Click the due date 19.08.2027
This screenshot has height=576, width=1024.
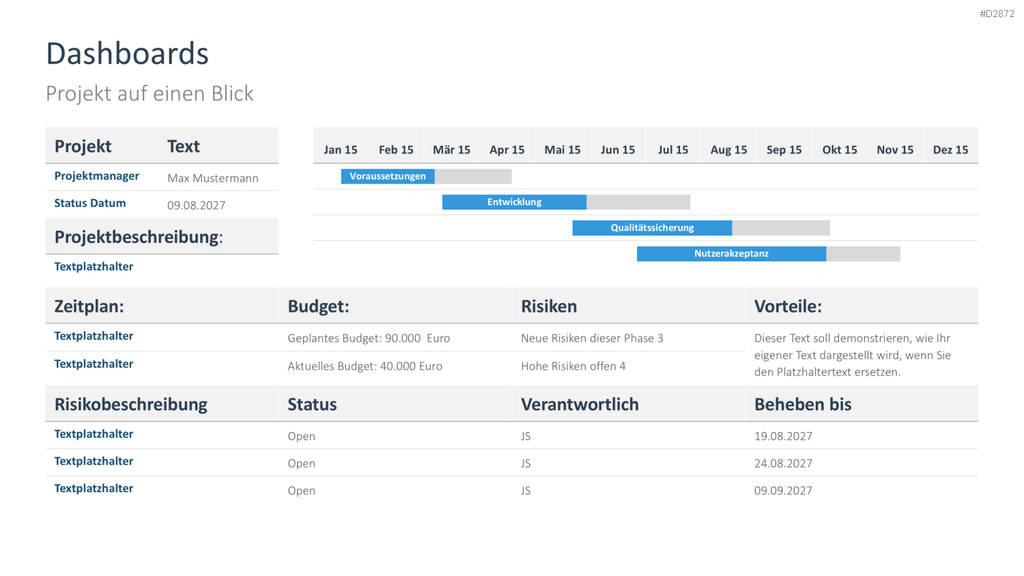point(783,436)
